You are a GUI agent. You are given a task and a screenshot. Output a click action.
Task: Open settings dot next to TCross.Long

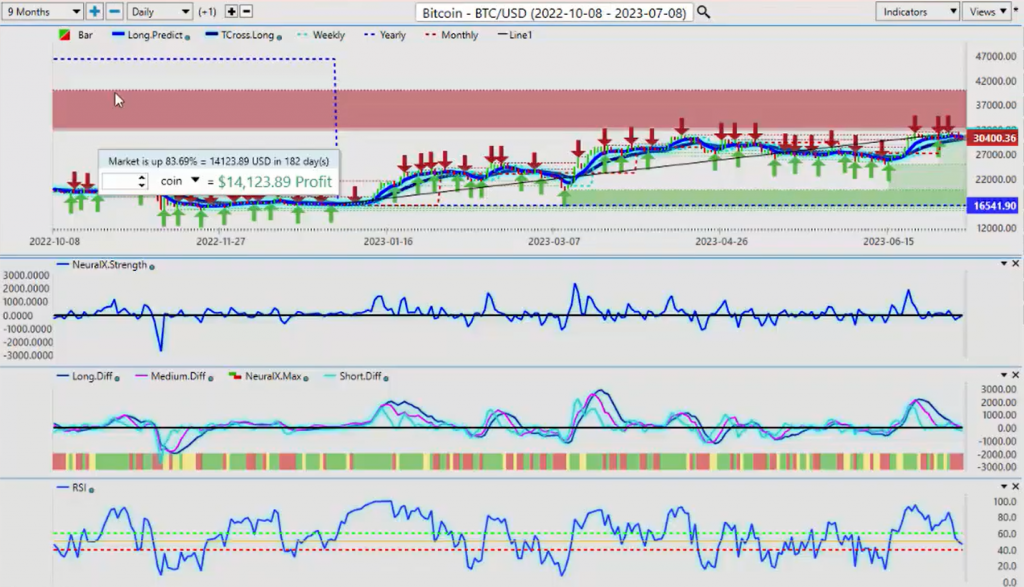(280, 38)
